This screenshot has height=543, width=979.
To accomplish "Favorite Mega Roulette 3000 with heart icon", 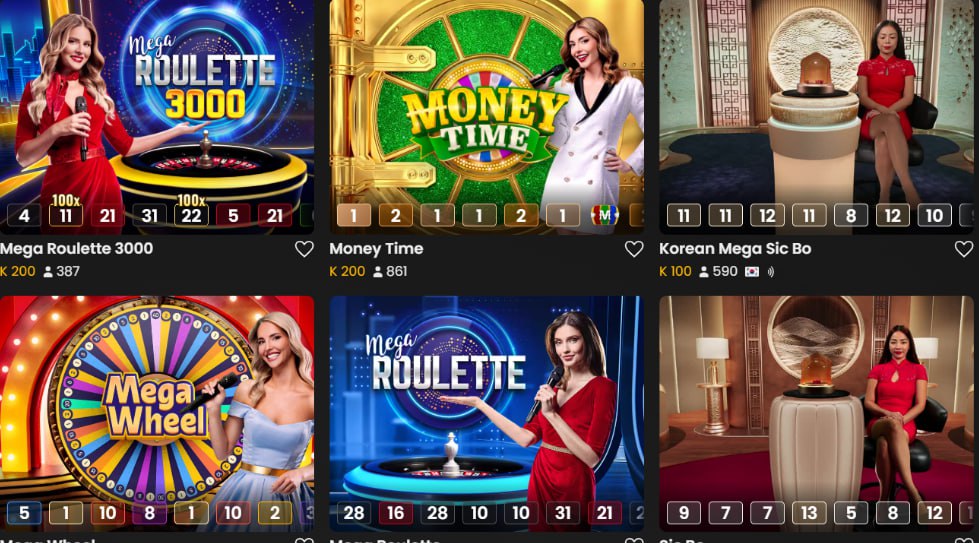I will pyautogui.click(x=304, y=249).
